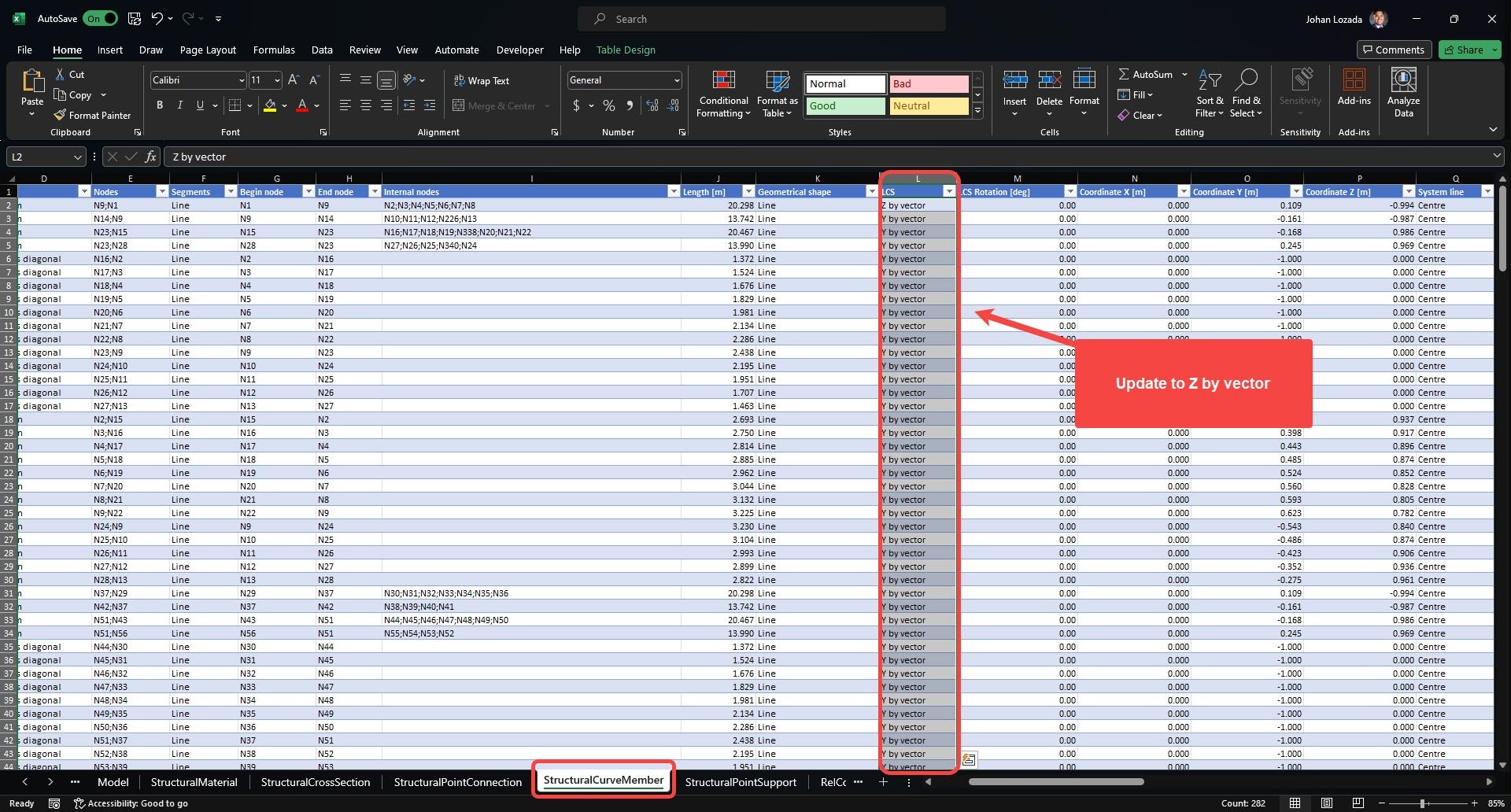
Task: Switch to the Table Design tab
Action: tap(626, 50)
